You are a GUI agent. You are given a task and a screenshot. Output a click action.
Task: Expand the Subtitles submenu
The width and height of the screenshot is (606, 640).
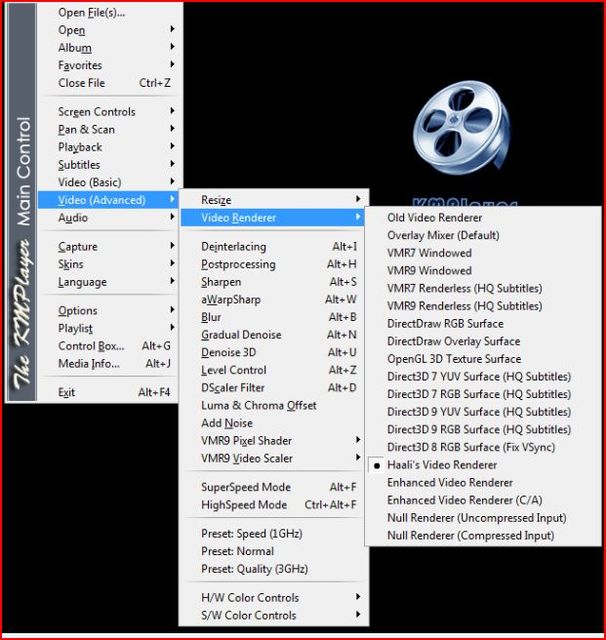pos(109,165)
